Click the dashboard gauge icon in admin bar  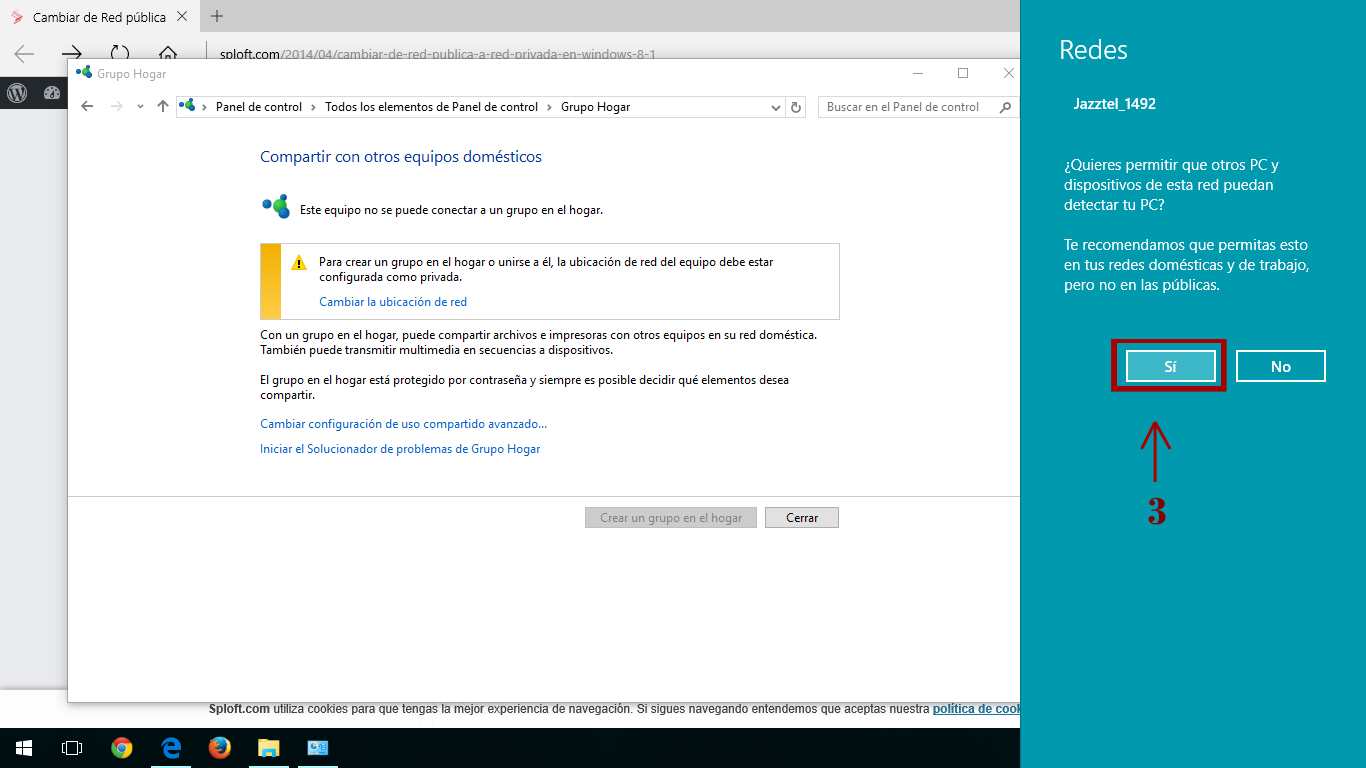click(52, 93)
